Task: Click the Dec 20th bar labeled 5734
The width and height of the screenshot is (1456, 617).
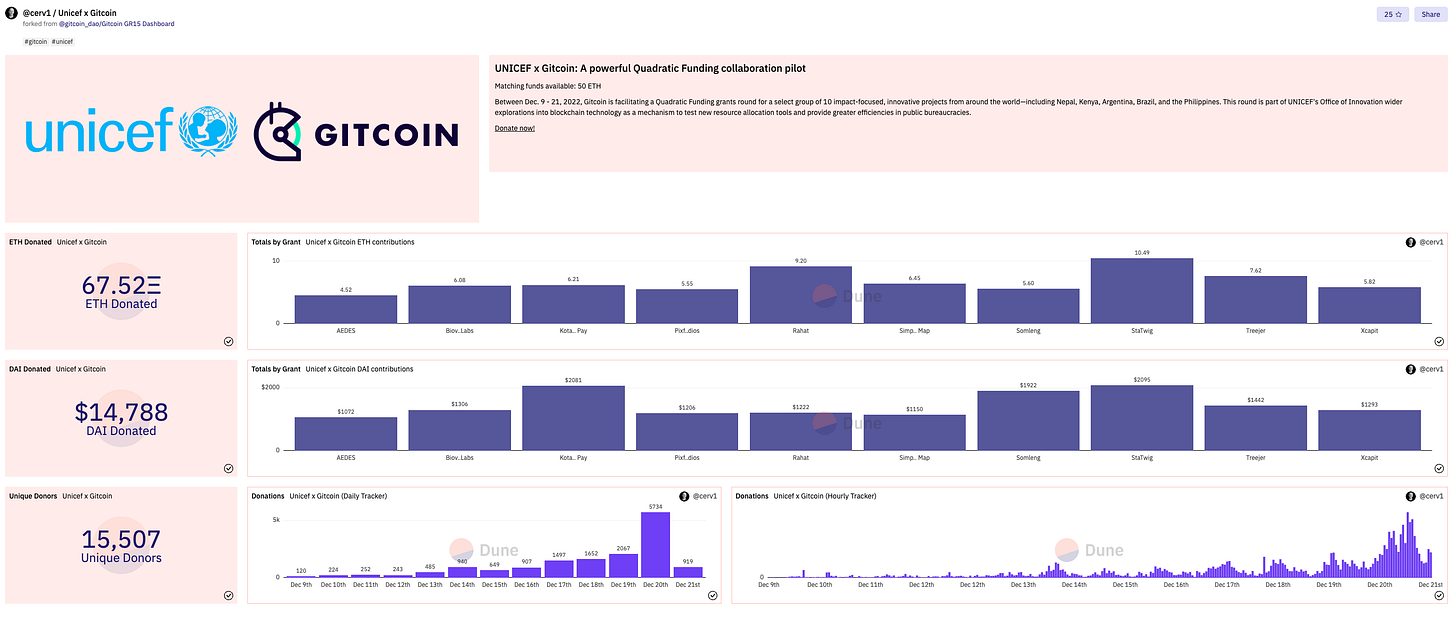Action: click(655, 545)
